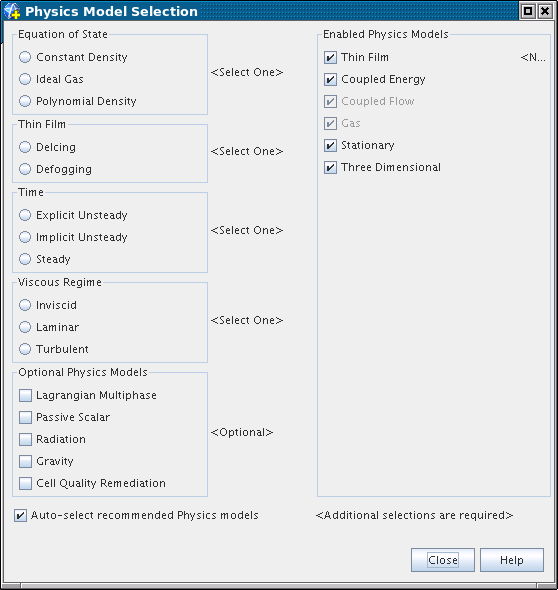Click the Physics Model Selection title icon

click(x=12, y=11)
